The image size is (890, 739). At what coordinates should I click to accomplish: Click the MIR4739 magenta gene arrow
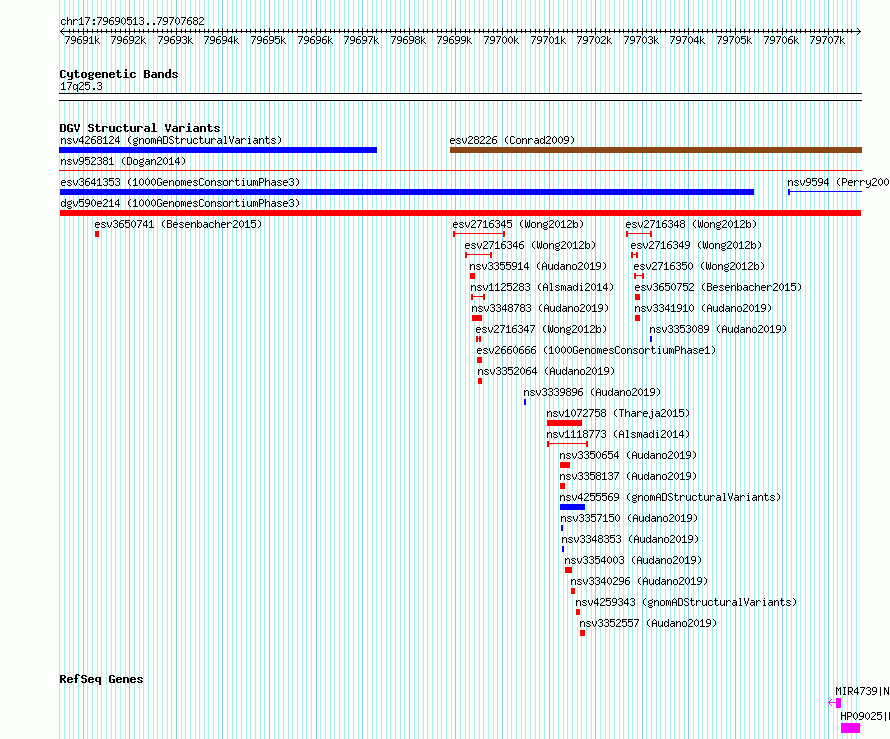(835, 703)
